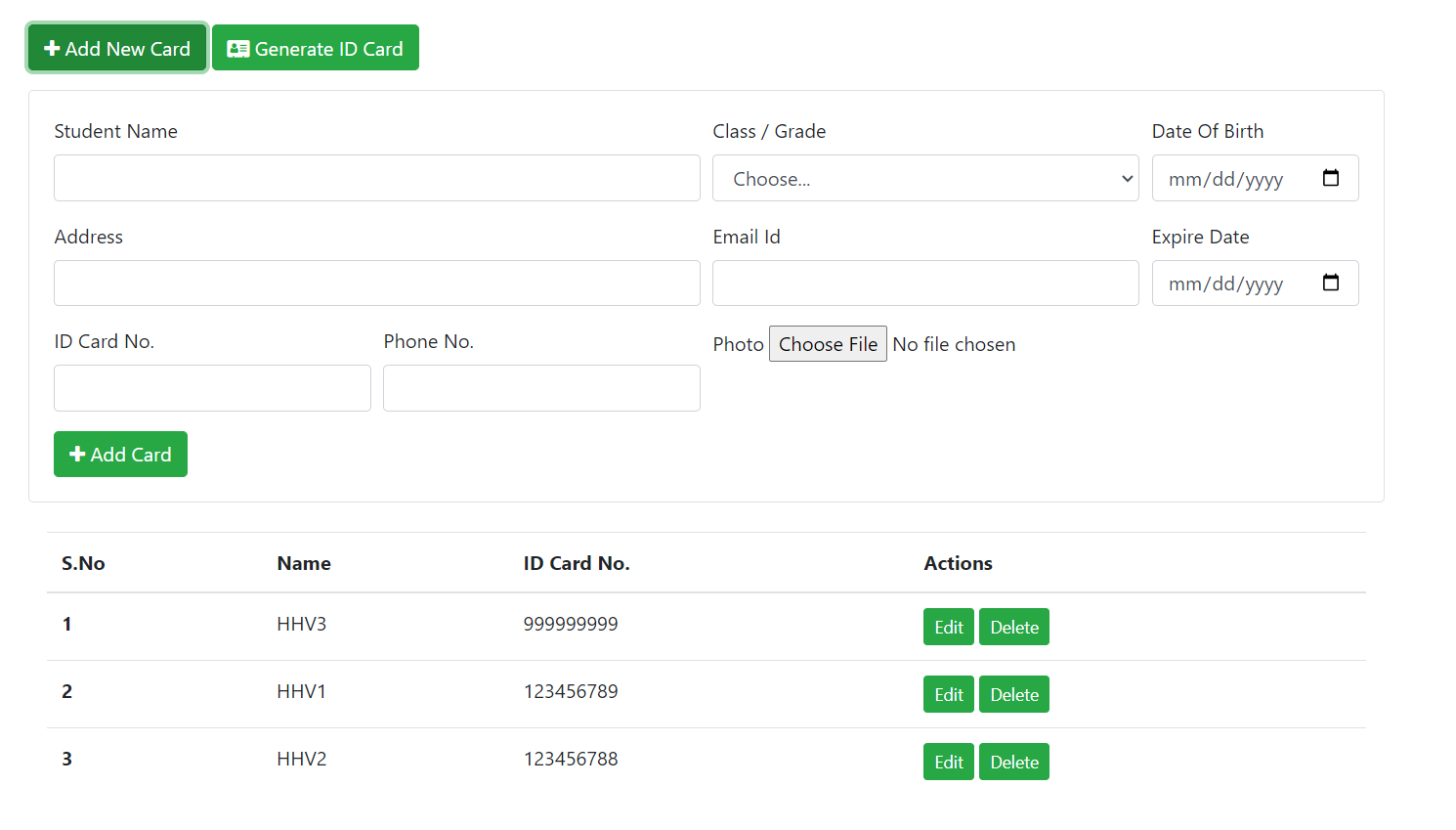
Task: Delete the HHV1 card entry
Action: click(1013, 695)
